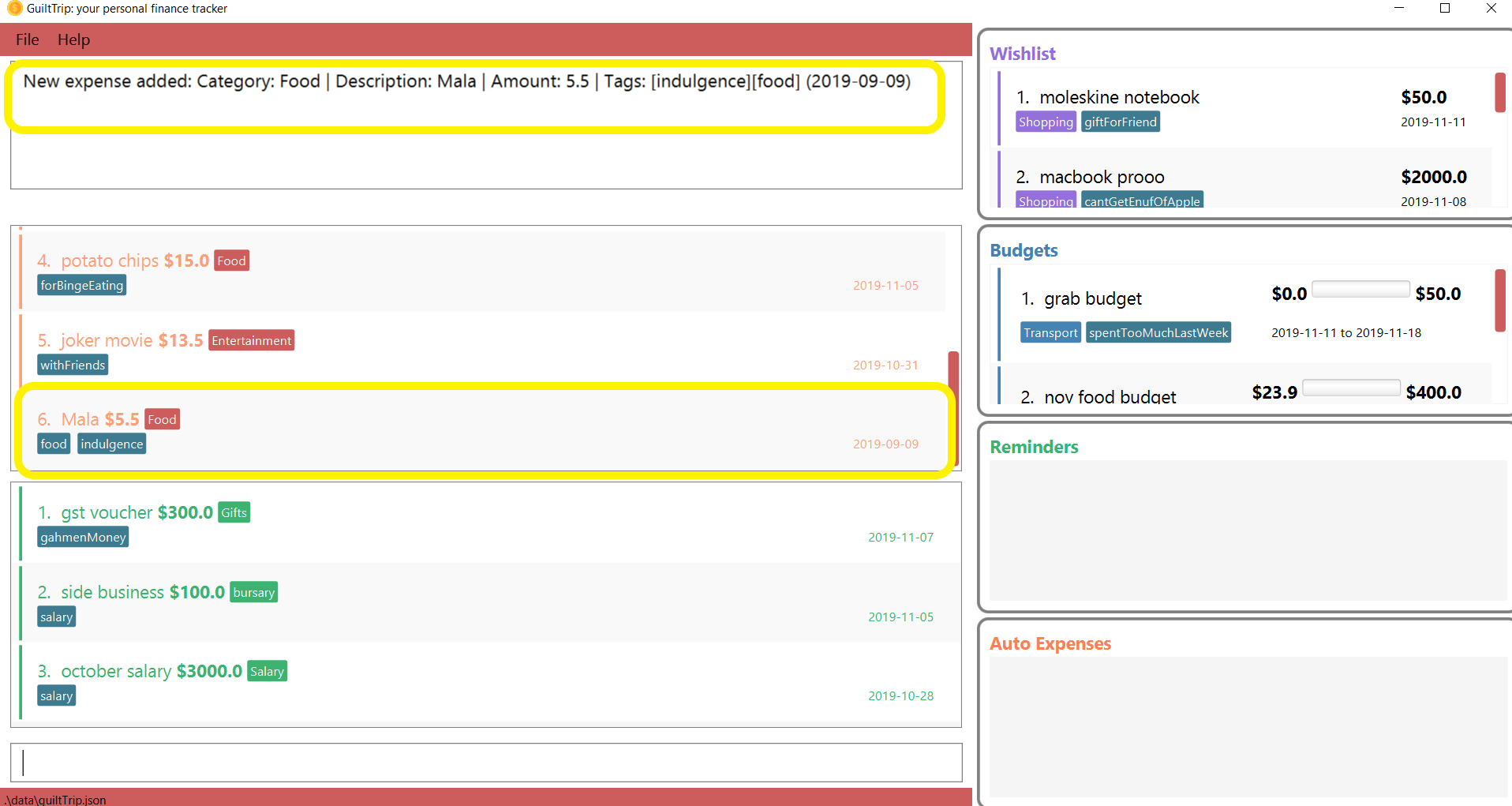
Task: Select the october salary income entry
Action: (489, 682)
